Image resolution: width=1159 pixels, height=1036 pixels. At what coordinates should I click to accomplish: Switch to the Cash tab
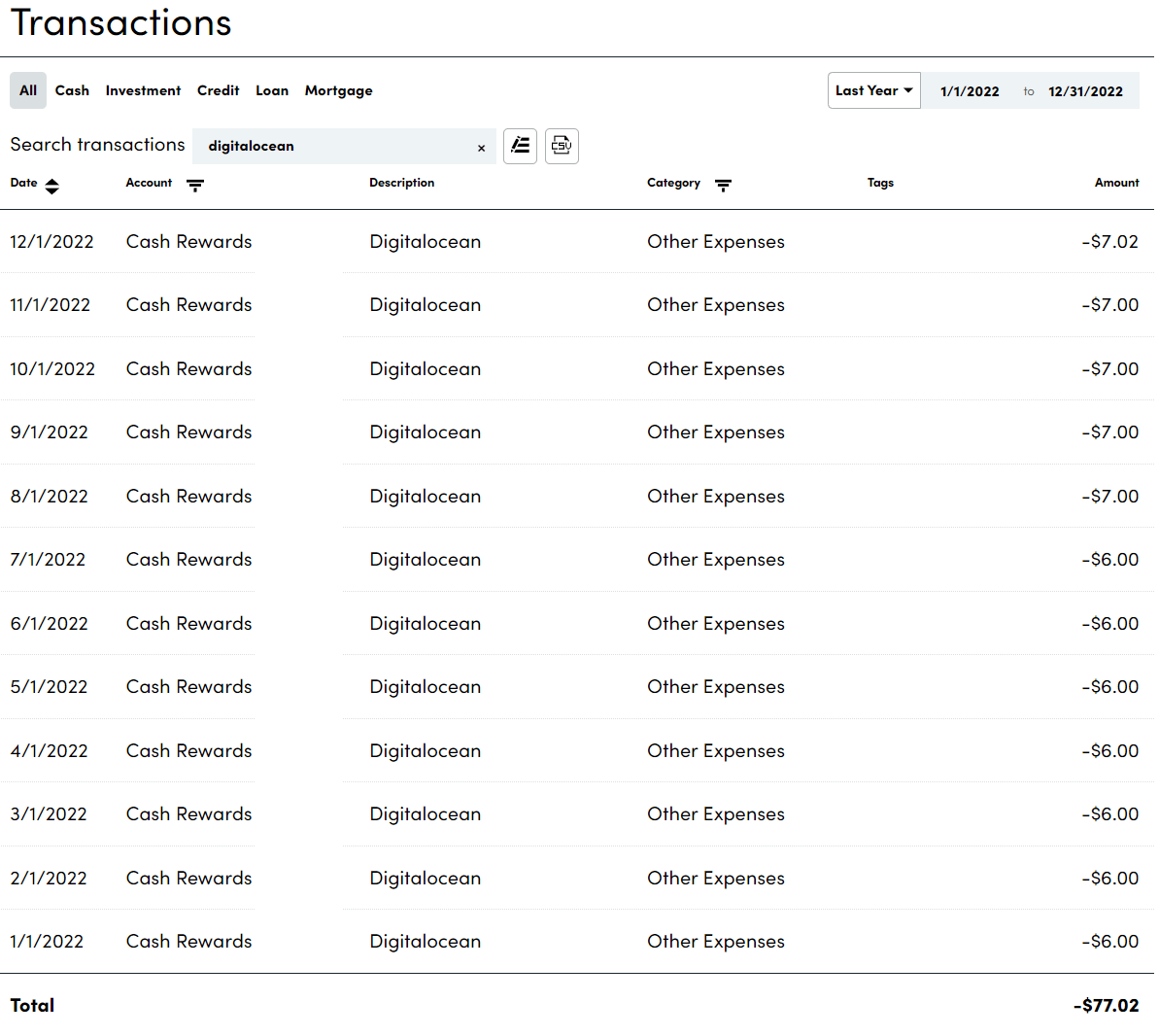point(72,90)
